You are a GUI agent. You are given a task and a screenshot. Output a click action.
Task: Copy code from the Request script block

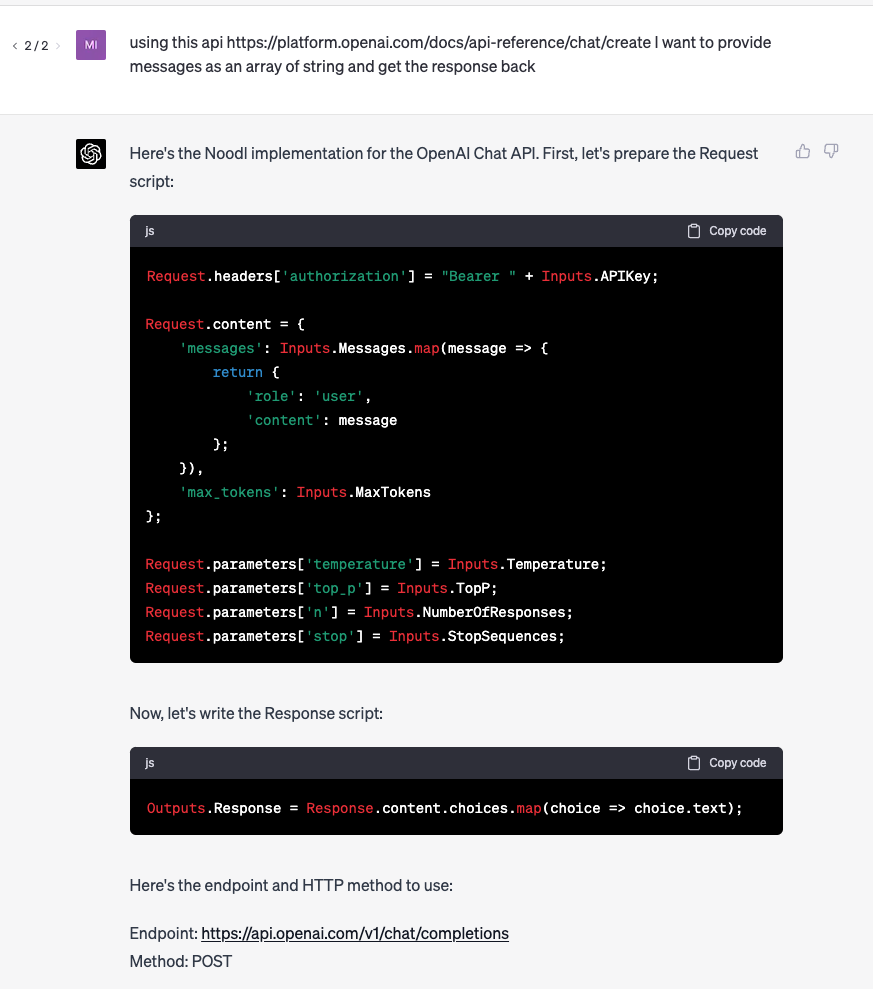click(727, 231)
